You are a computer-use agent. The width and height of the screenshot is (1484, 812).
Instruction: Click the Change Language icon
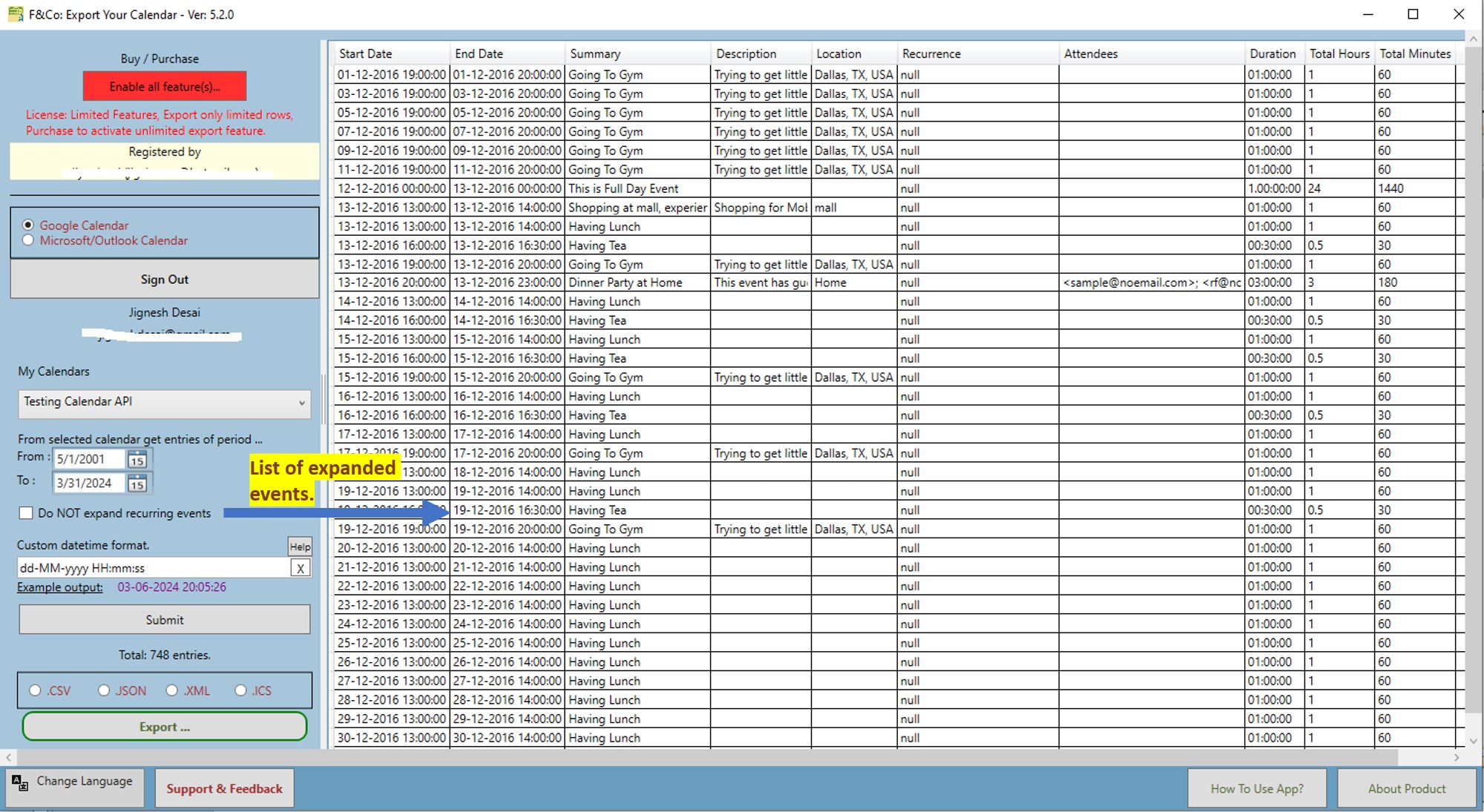tap(20, 782)
